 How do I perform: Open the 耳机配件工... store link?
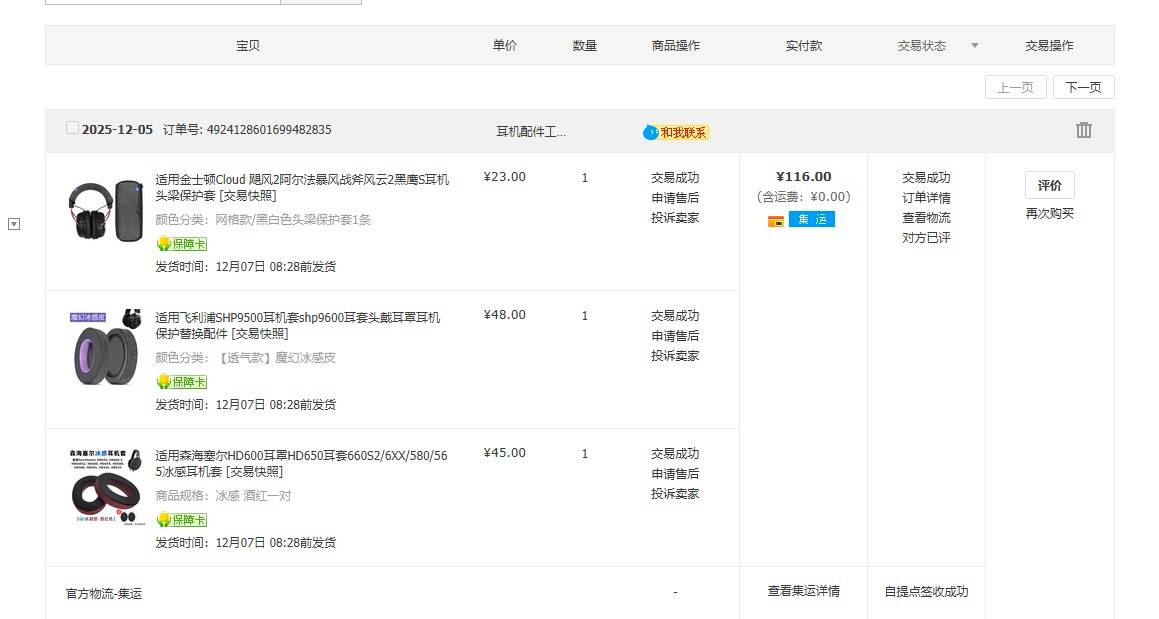(531, 132)
